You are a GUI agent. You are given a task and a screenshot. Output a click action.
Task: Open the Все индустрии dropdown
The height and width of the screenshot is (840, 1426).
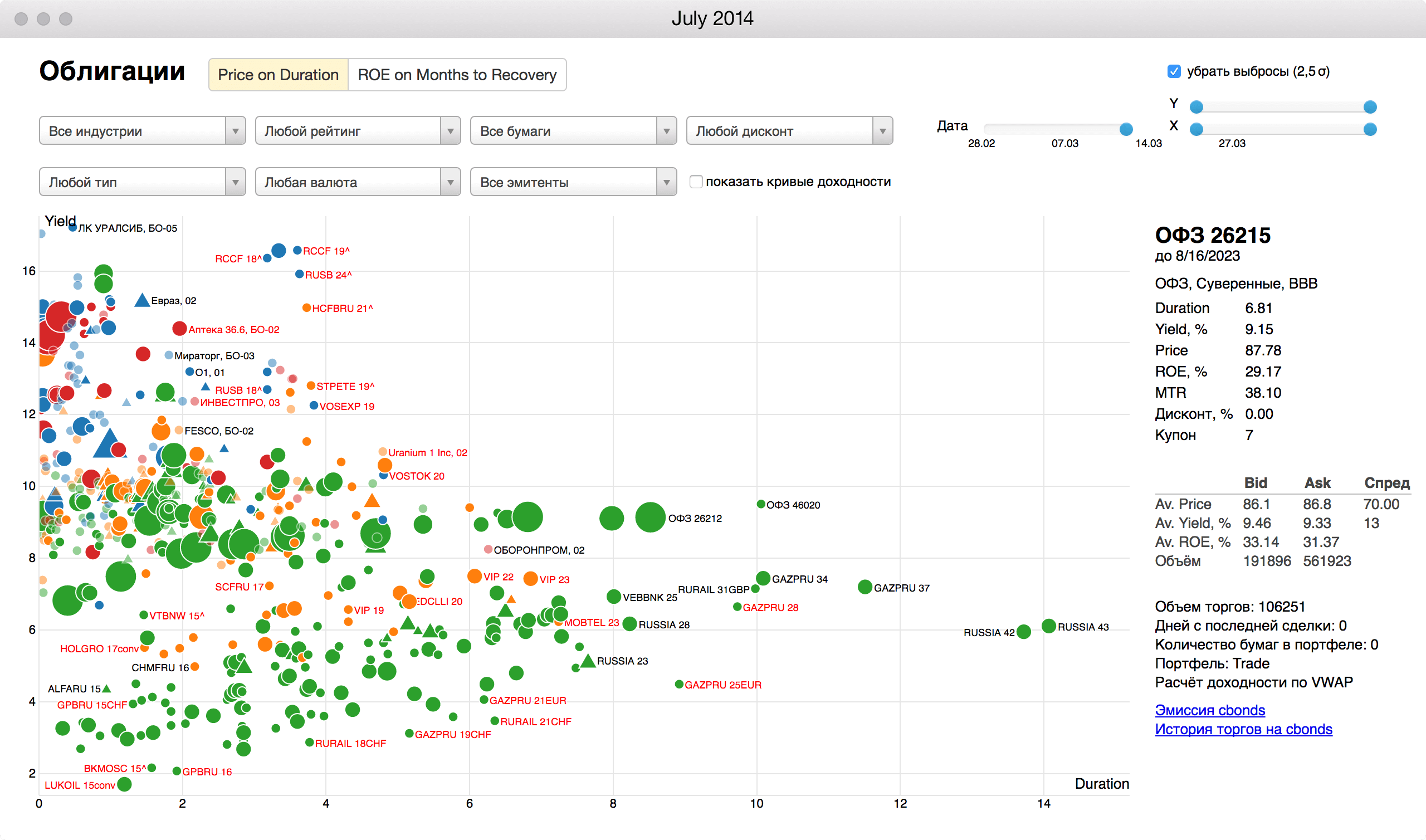(142, 131)
